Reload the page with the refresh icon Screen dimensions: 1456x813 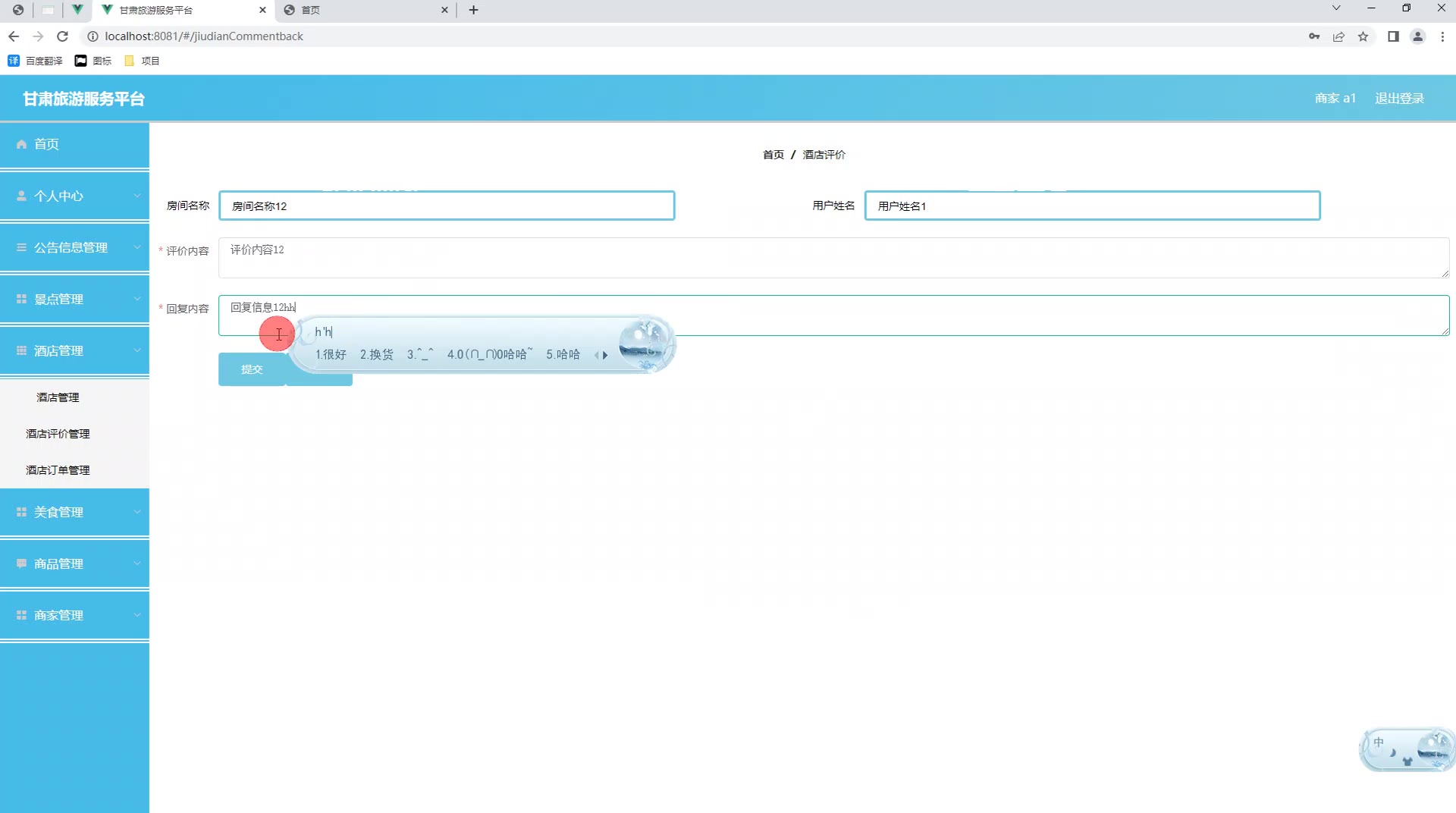tap(63, 36)
